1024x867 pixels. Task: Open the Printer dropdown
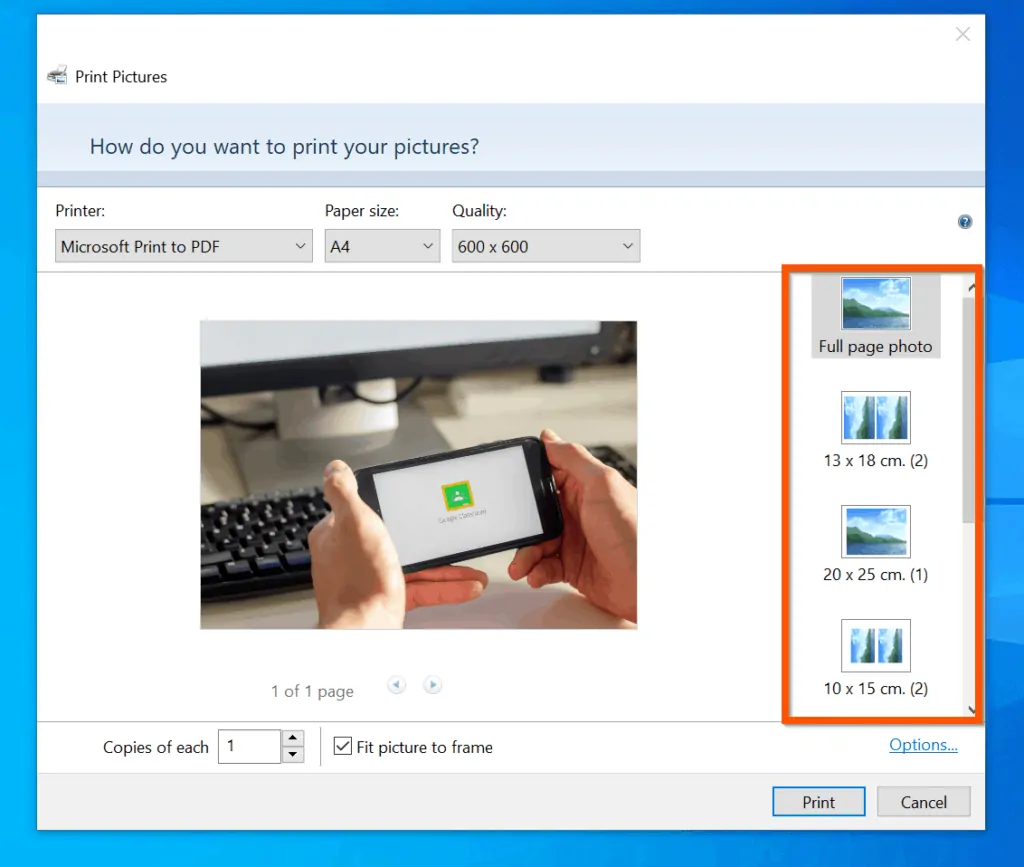point(184,246)
